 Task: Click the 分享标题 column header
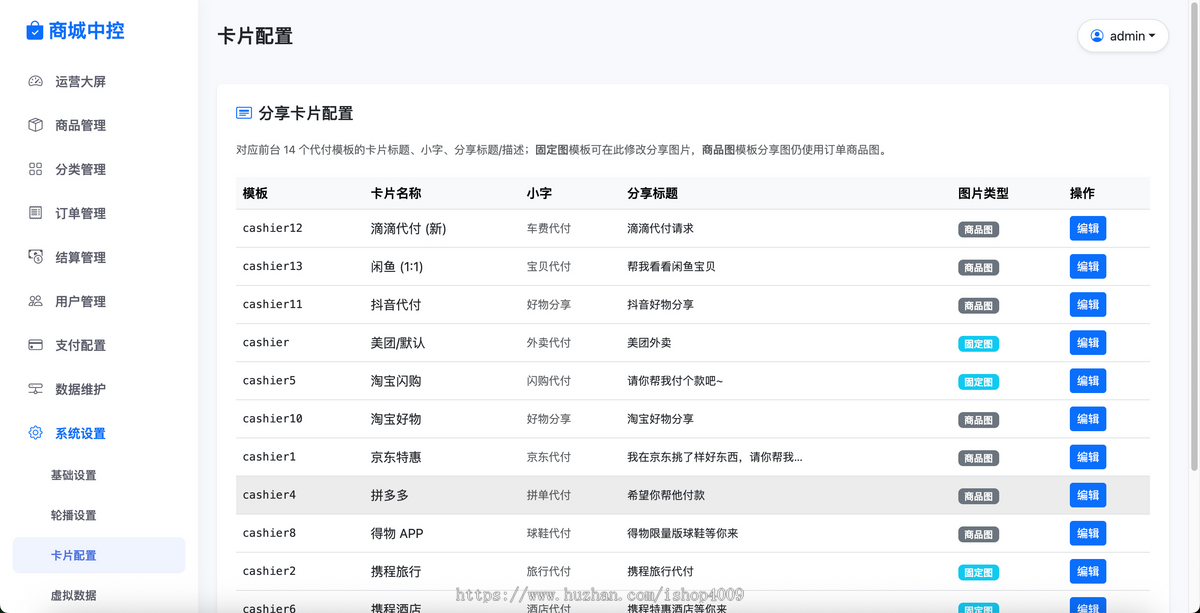[652, 193]
